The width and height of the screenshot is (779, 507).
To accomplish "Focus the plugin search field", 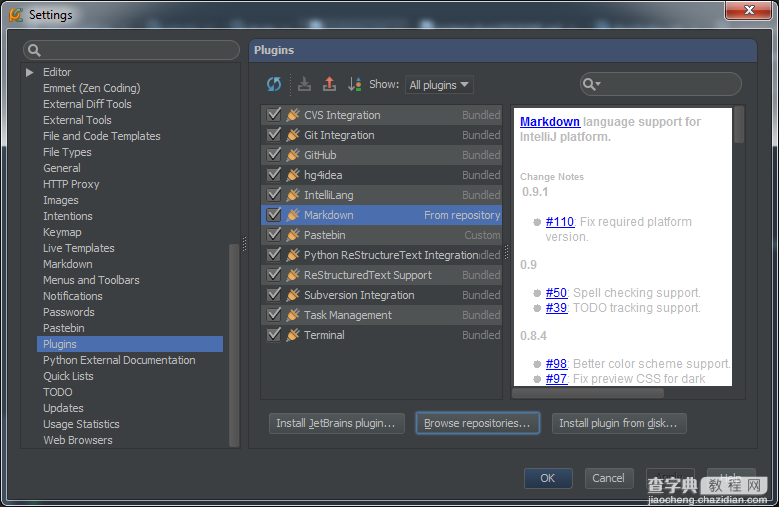I will tap(661, 84).
